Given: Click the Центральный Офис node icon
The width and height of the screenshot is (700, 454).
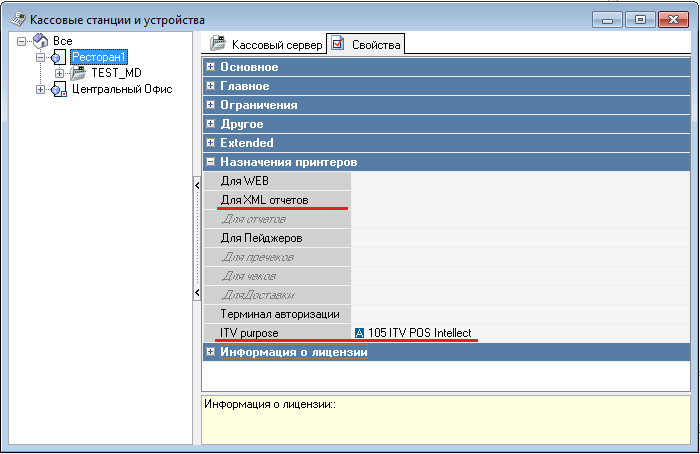Looking at the screenshot, I should pos(58,90).
